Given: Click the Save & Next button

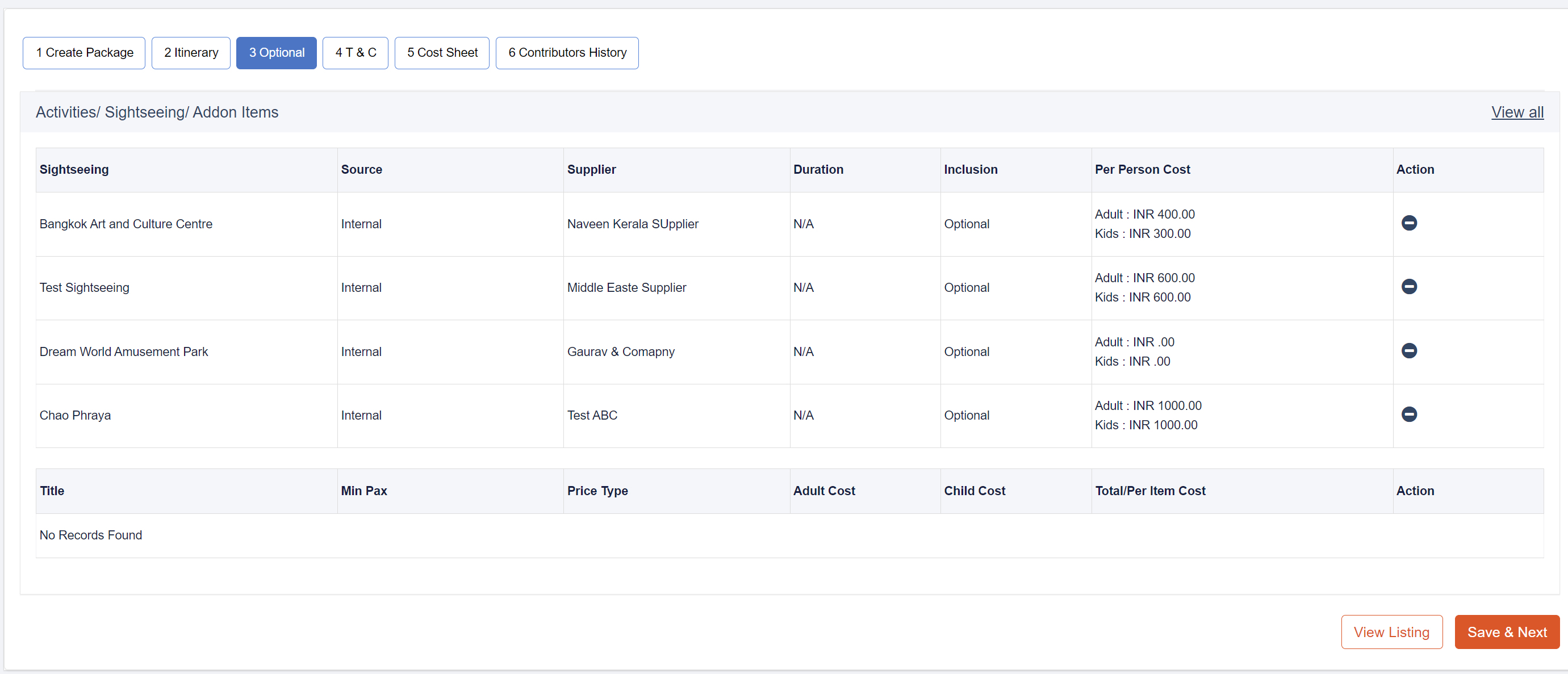Looking at the screenshot, I should tap(1507, 632).
